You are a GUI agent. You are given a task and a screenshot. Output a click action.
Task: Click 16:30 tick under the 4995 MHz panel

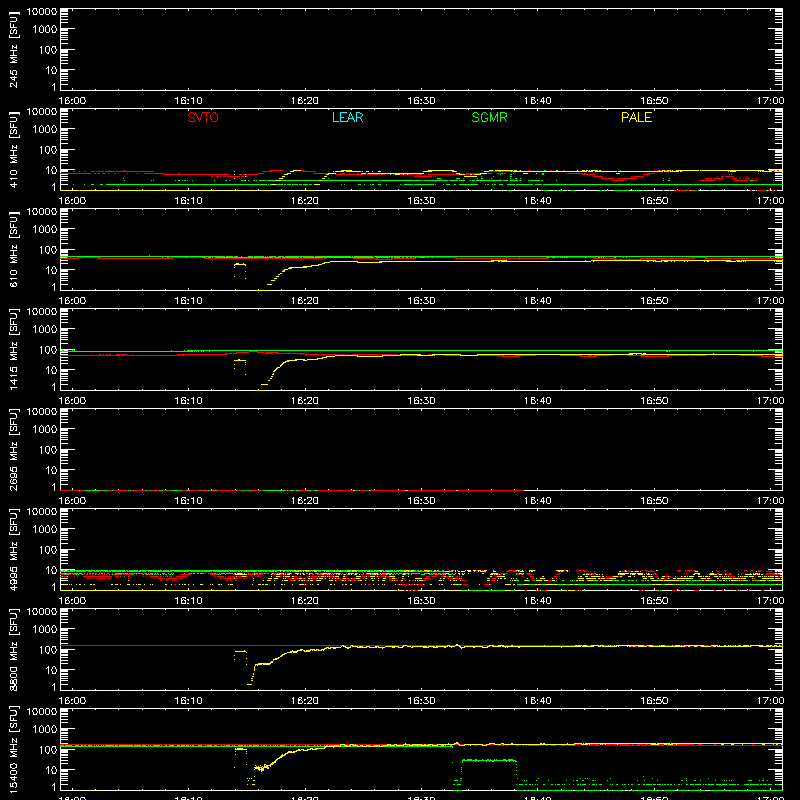(x=421, y=601)
